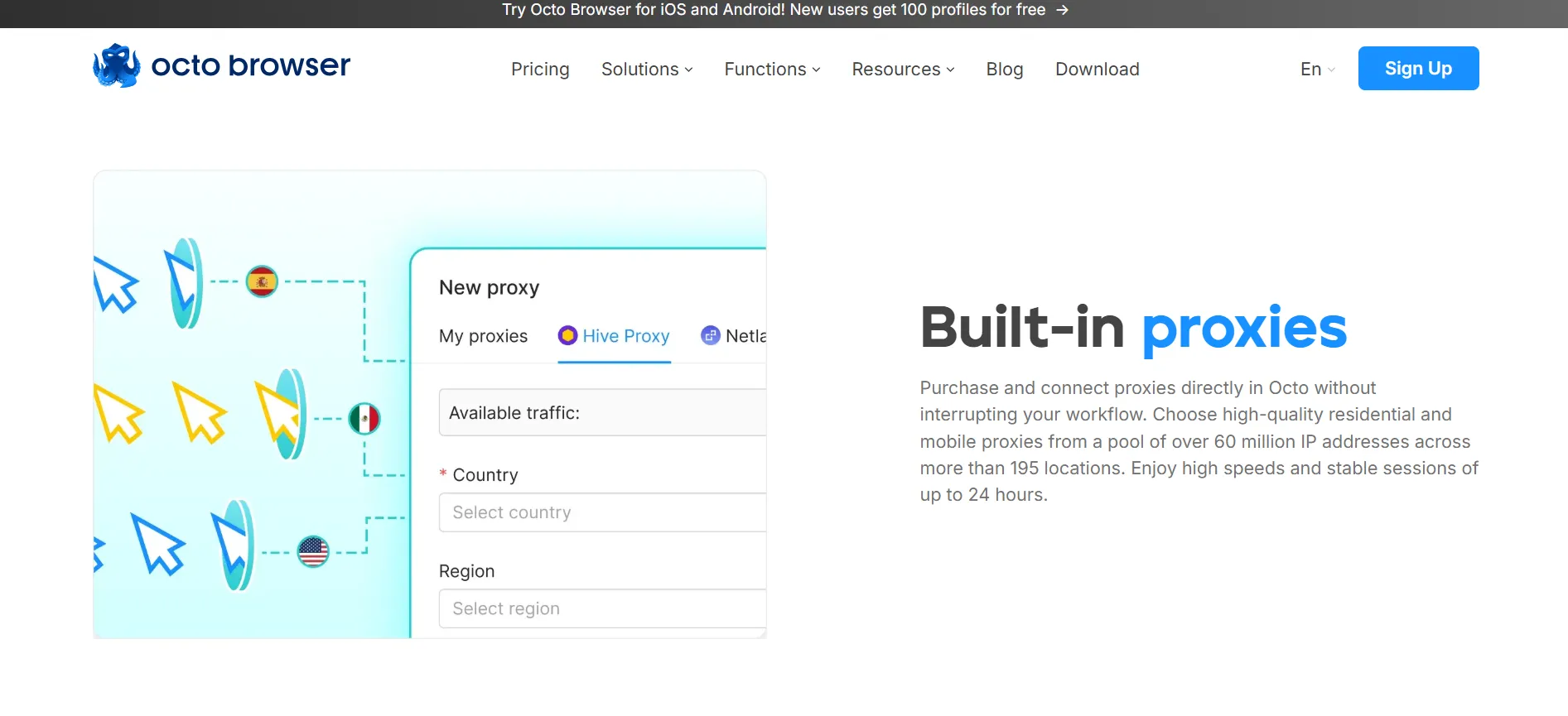
Task: Click the Spain flag icon
Action: [262, 281]
